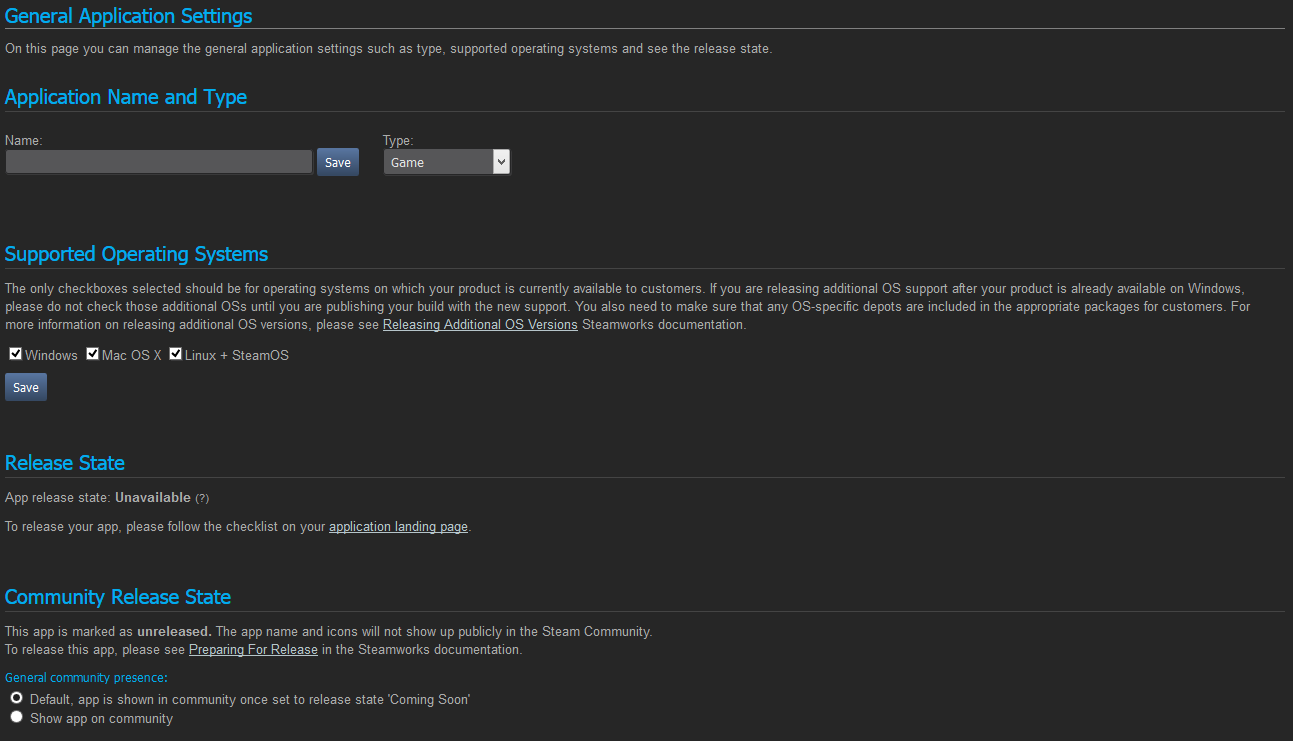Choose the Show app on community option

16,716
